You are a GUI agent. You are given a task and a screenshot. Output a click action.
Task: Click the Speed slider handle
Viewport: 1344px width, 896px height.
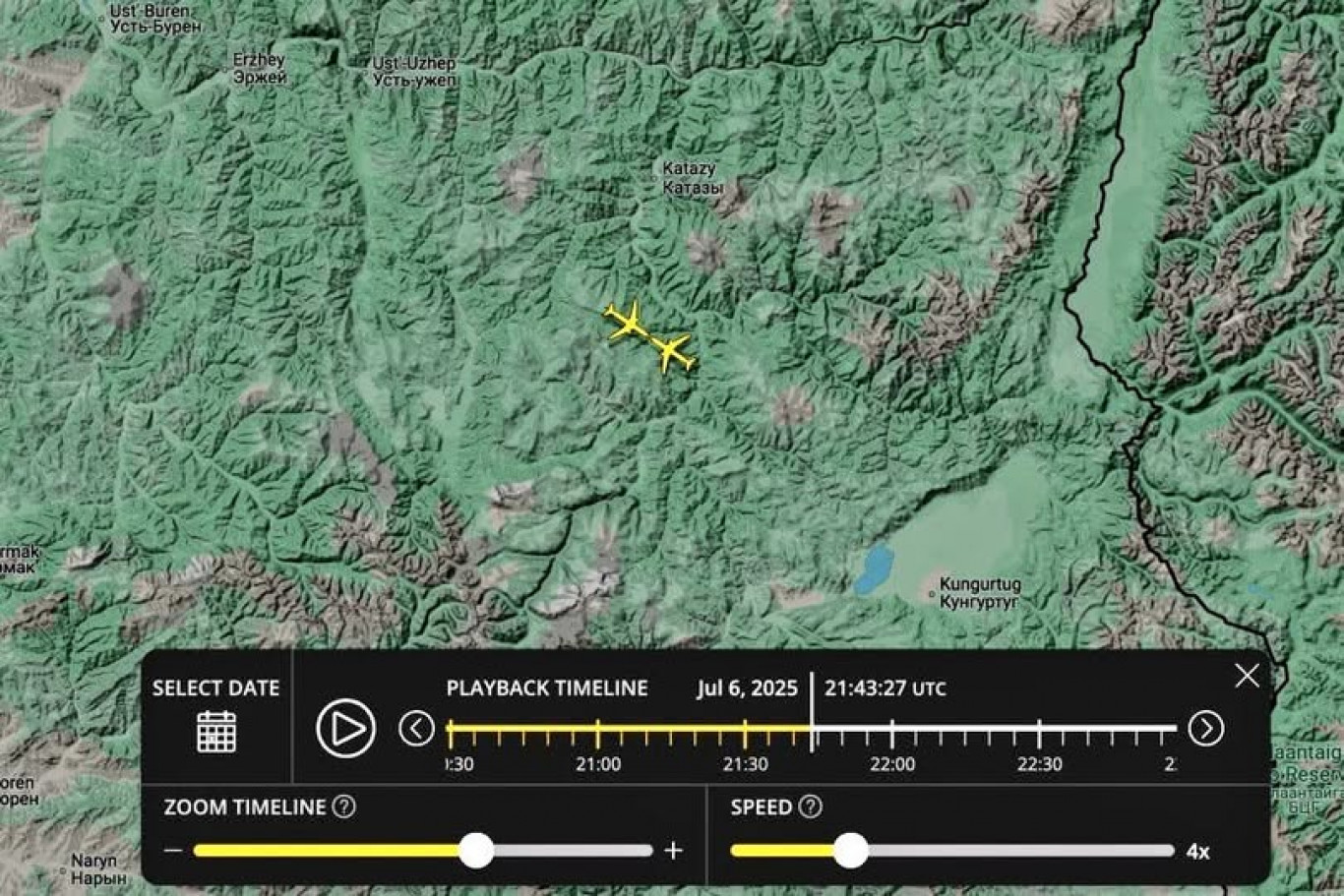[851, 851]
